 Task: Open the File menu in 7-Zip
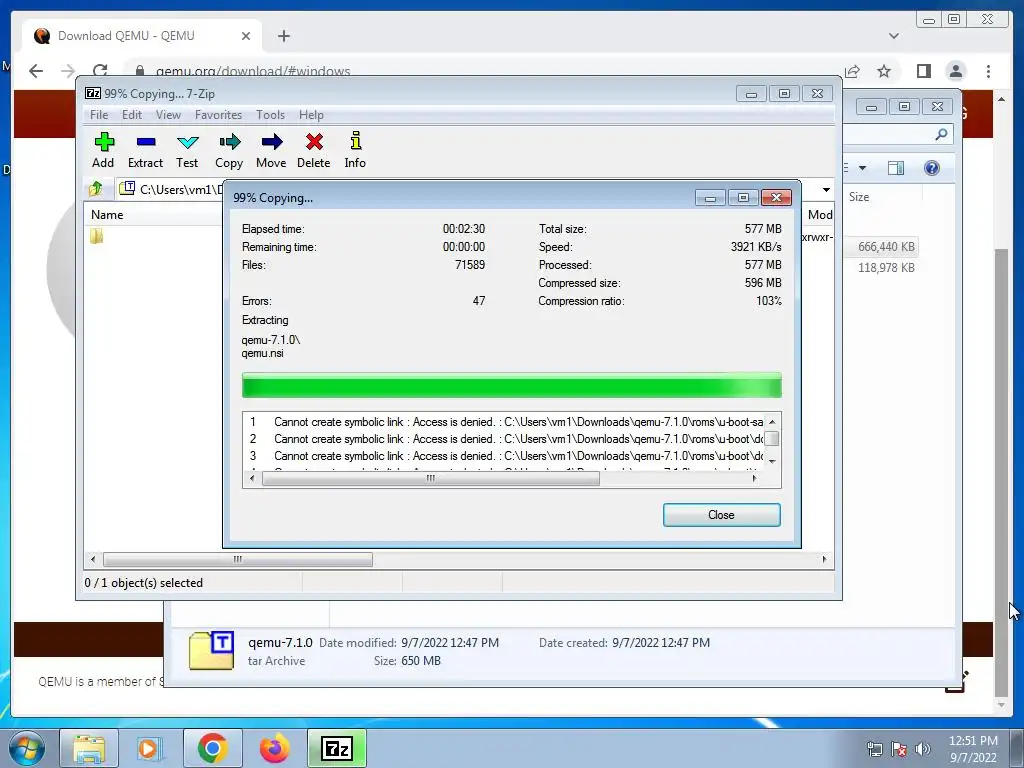coord(99,115)
